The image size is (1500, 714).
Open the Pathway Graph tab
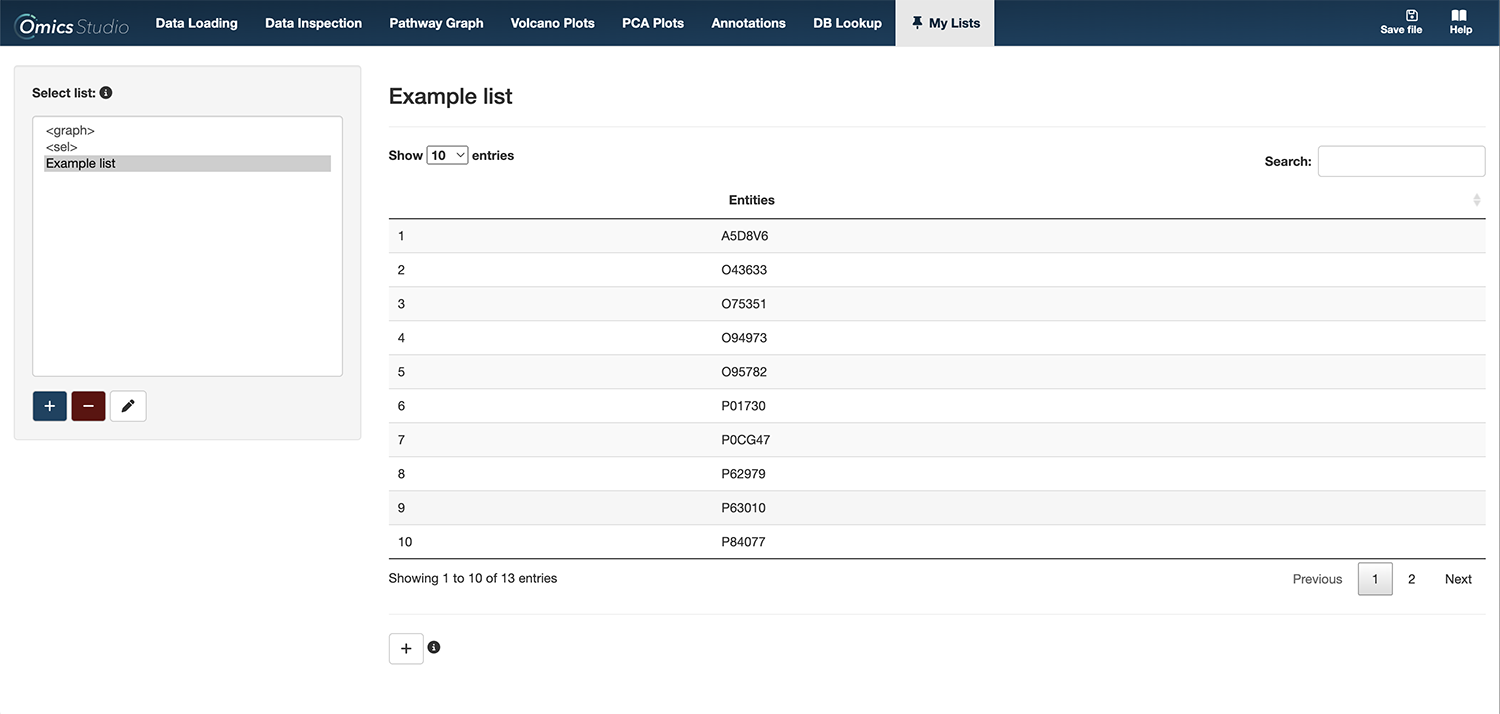click(x=436, y=23)
